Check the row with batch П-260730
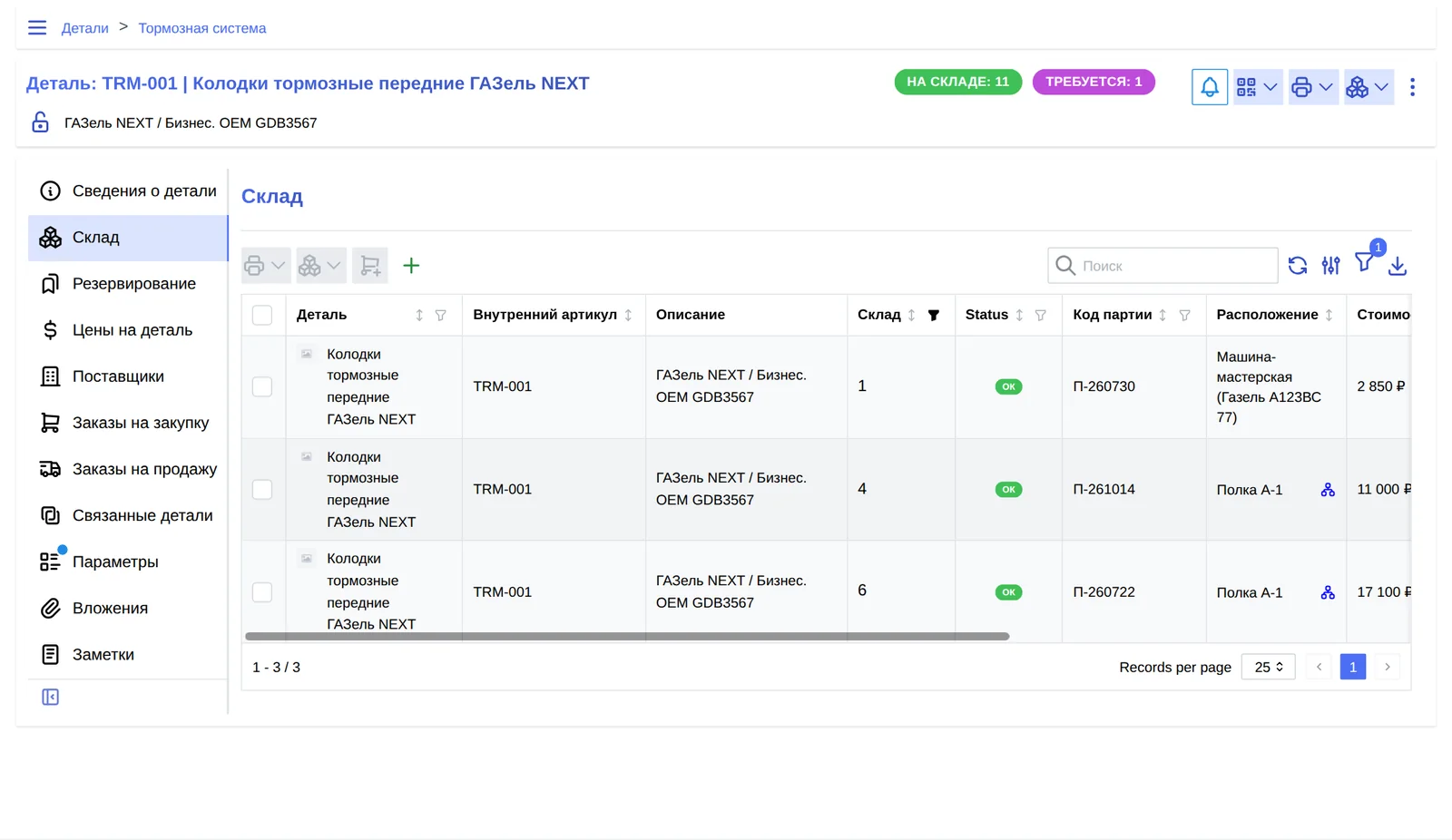 [x=262, y=386]
